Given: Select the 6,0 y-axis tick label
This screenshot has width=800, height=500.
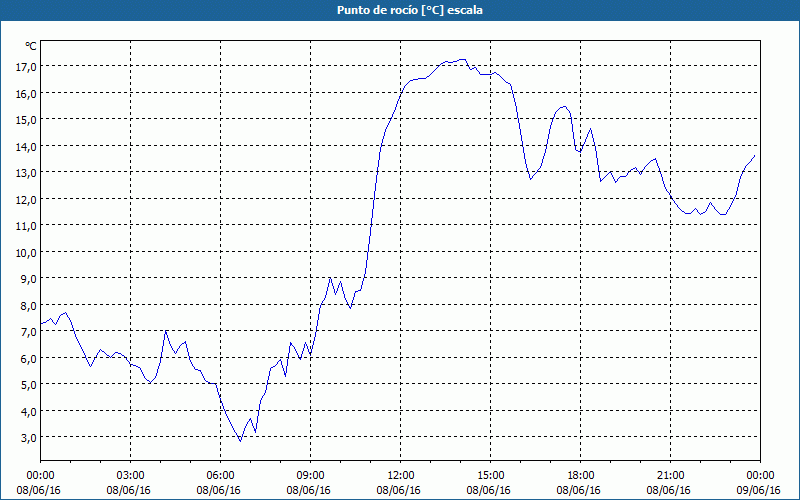Looking at the screenshot, I should 28,359.
